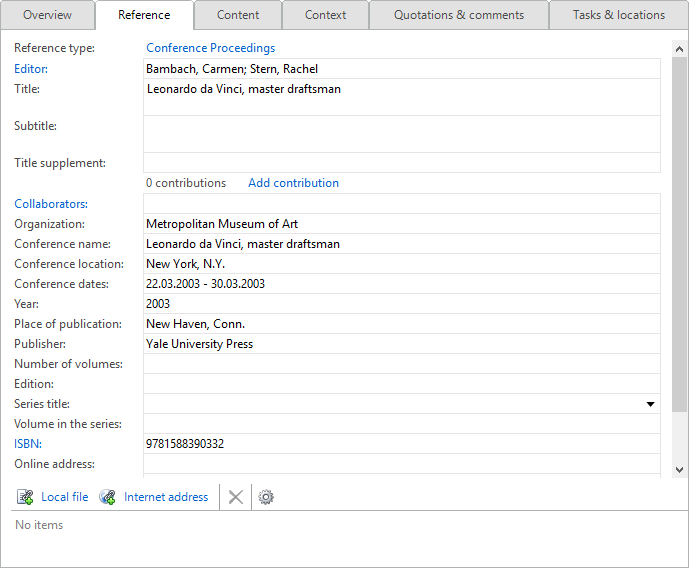
Task: Click the Editor label link
Action: pos(31,69)
